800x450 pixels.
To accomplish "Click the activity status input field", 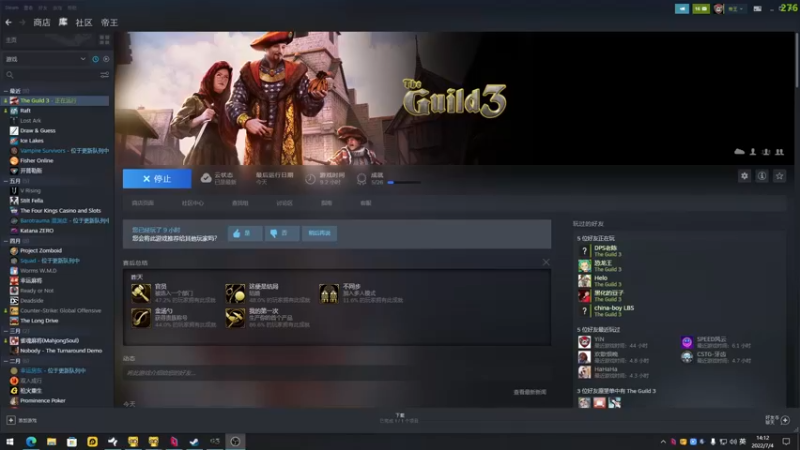I will point(337,373).
